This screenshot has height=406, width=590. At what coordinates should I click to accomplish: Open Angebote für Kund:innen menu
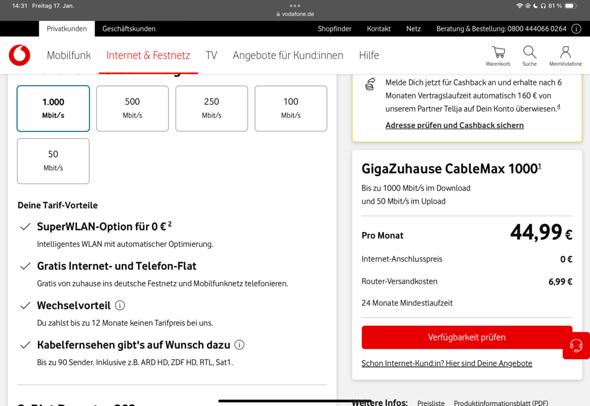pos(288,55)
